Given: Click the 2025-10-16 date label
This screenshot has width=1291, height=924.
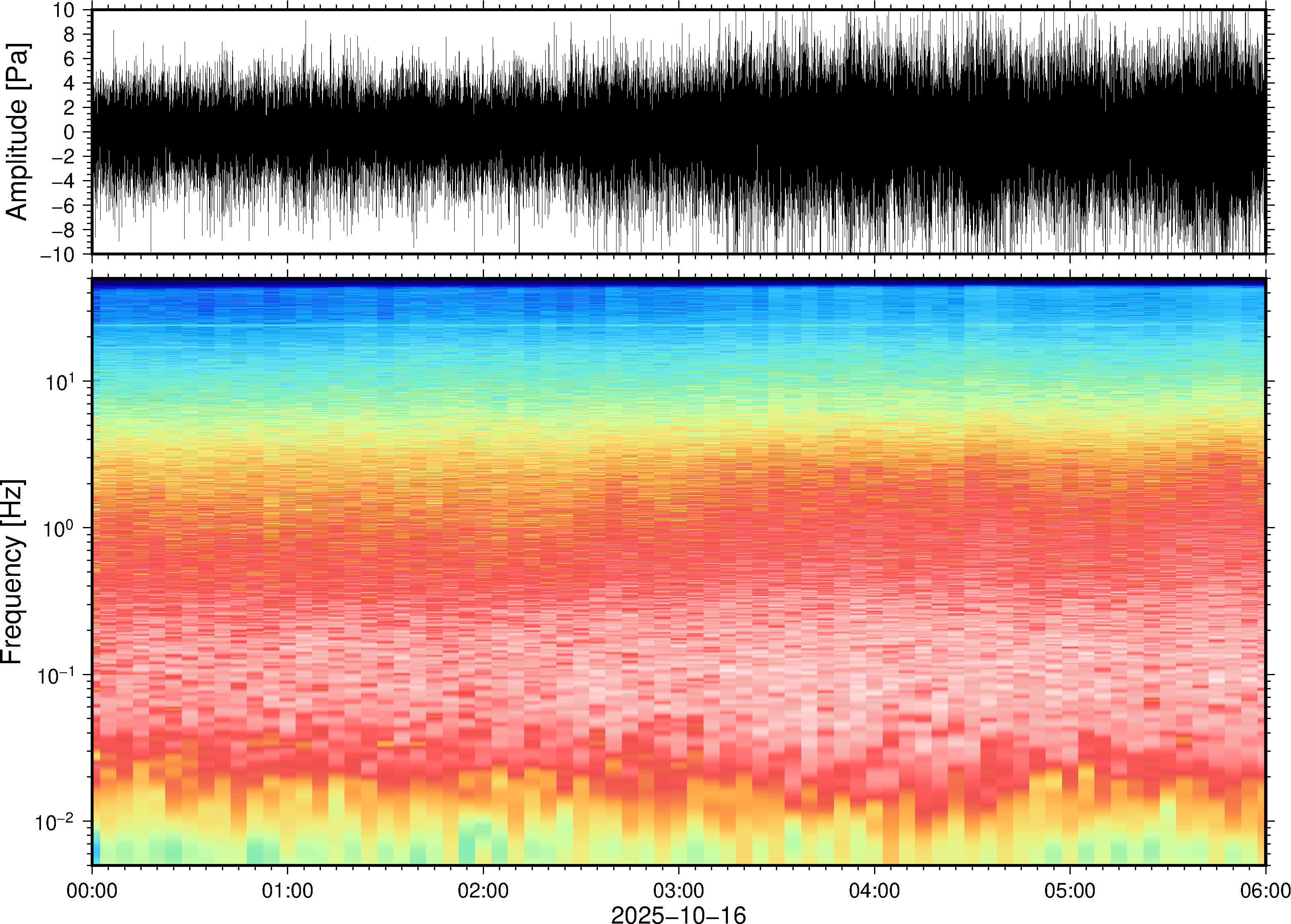Looking at the screenshot, I should (678, 914).
